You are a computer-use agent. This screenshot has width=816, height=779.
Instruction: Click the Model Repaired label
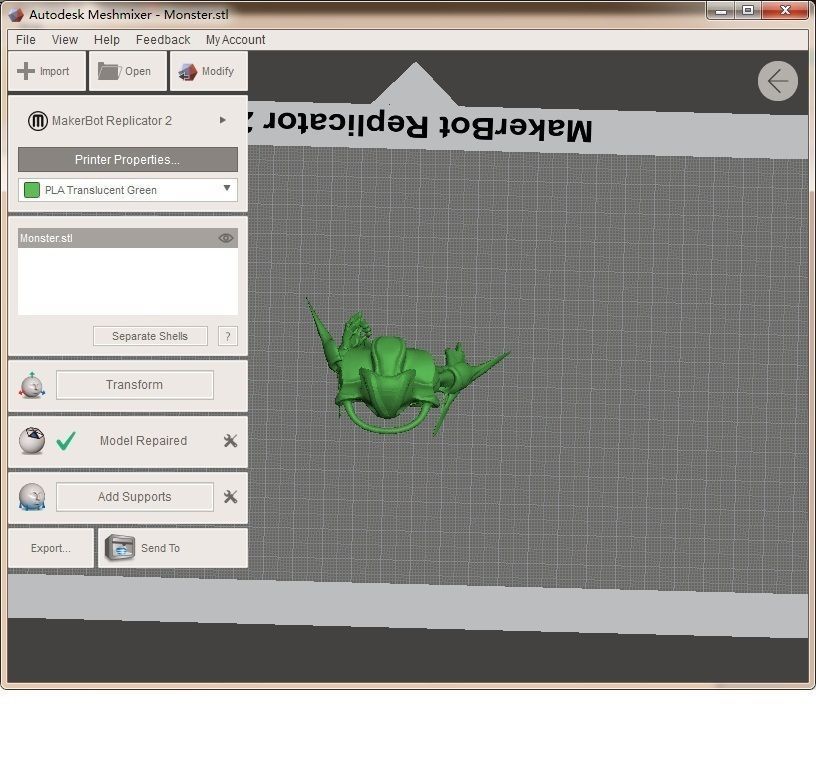point(143,441)
